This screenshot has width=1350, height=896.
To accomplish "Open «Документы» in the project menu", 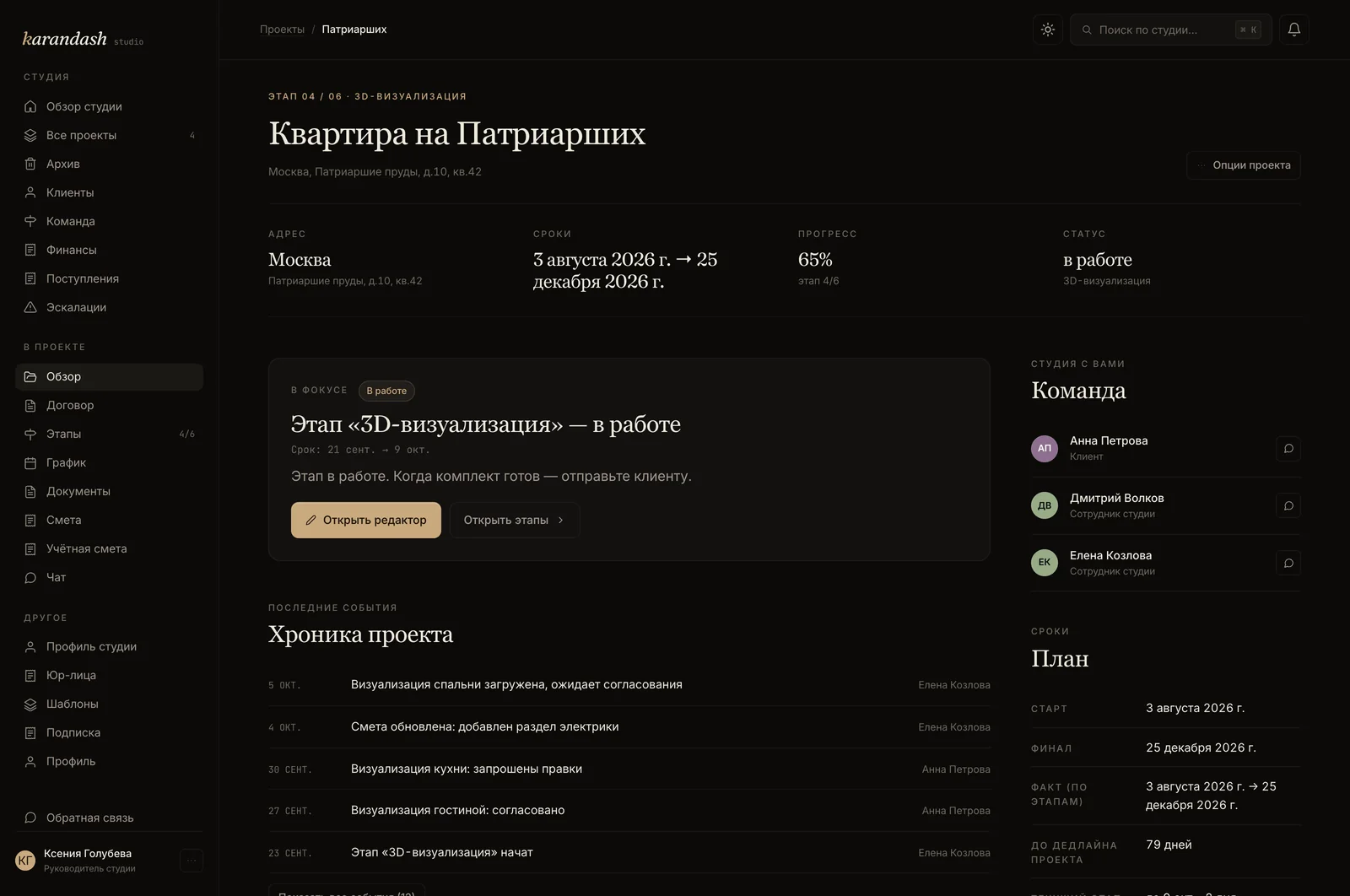I will click(x=109, y=491).
